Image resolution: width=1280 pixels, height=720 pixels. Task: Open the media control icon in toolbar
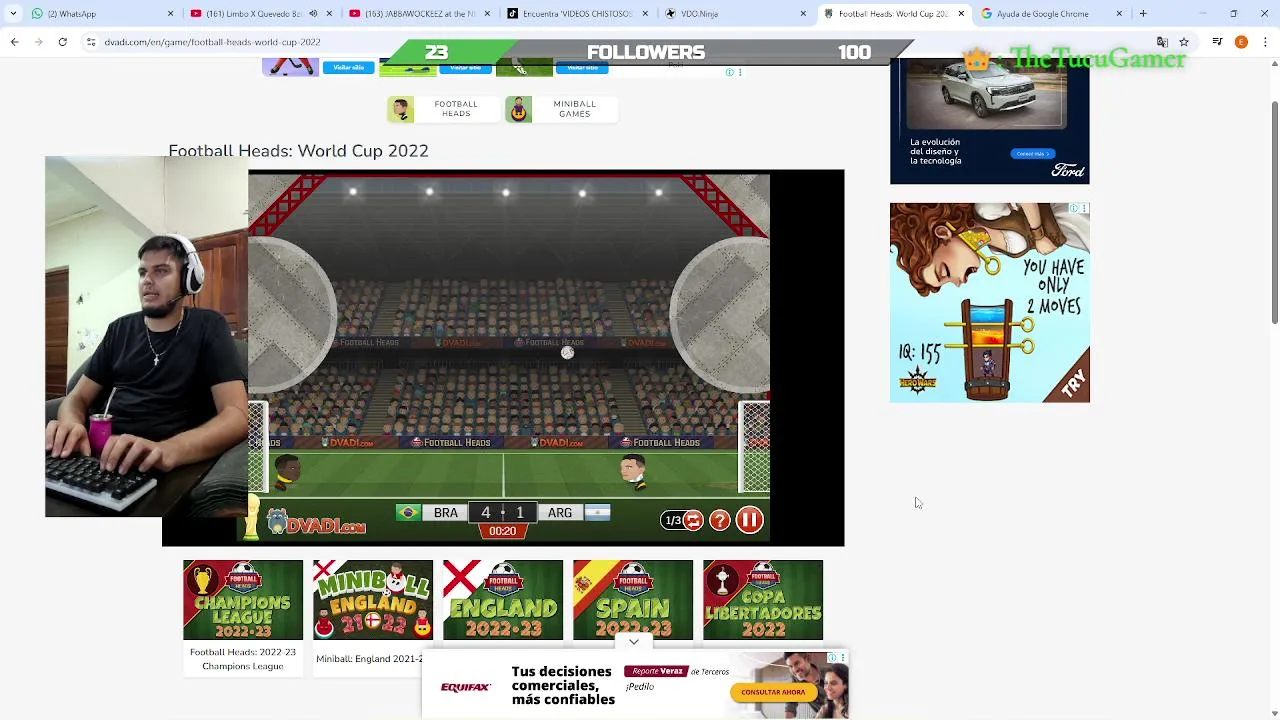pos(1217,42)
